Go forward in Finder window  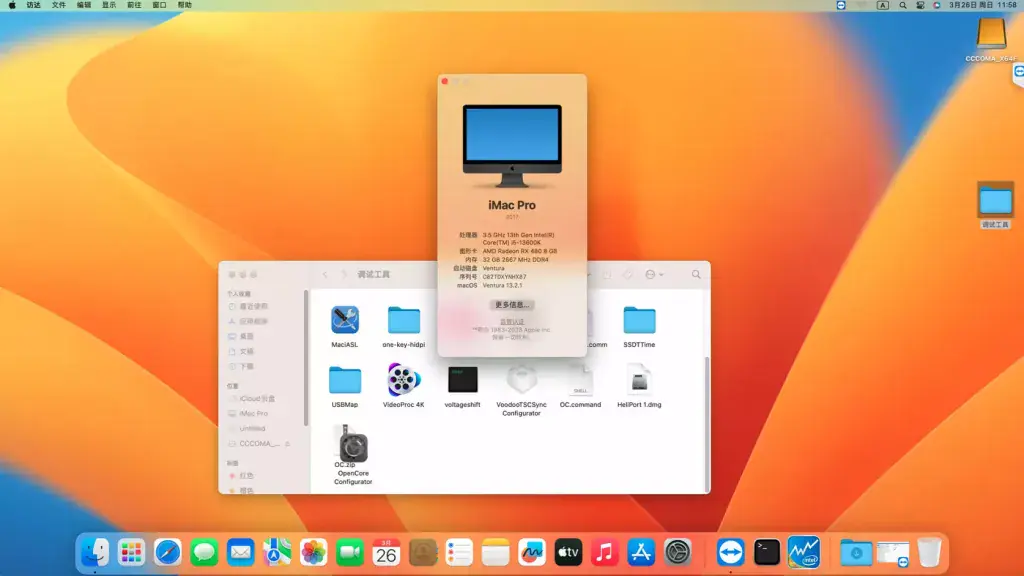(x=344, y=274)
